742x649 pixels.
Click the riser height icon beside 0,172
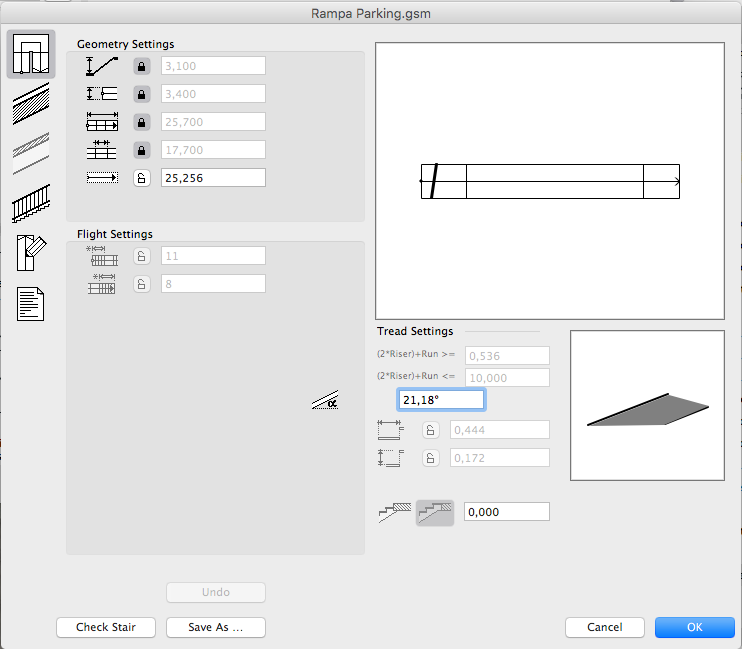click(391, 458)
